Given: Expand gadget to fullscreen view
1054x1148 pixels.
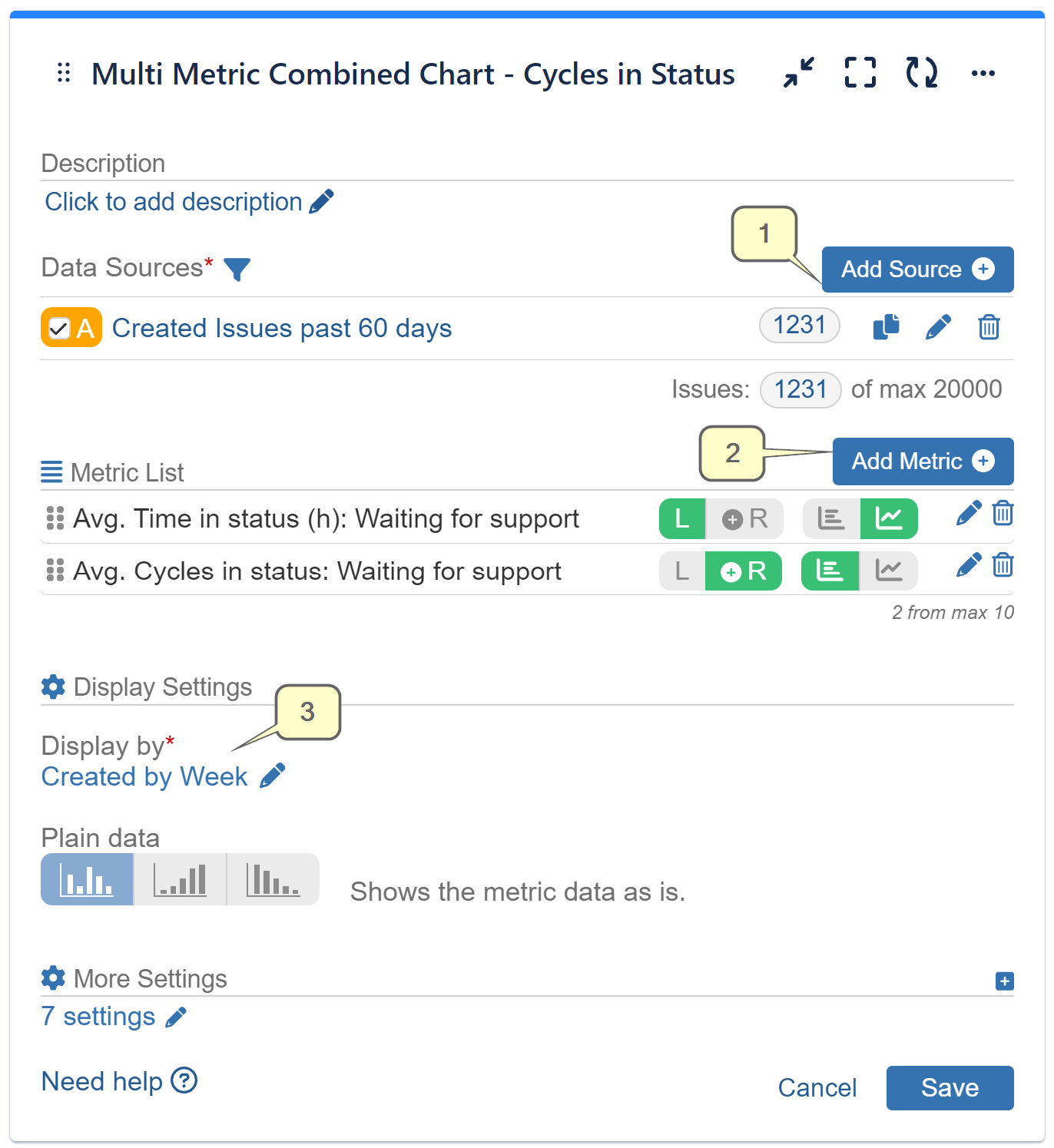Looking at the screenshot, I should 860,73.
